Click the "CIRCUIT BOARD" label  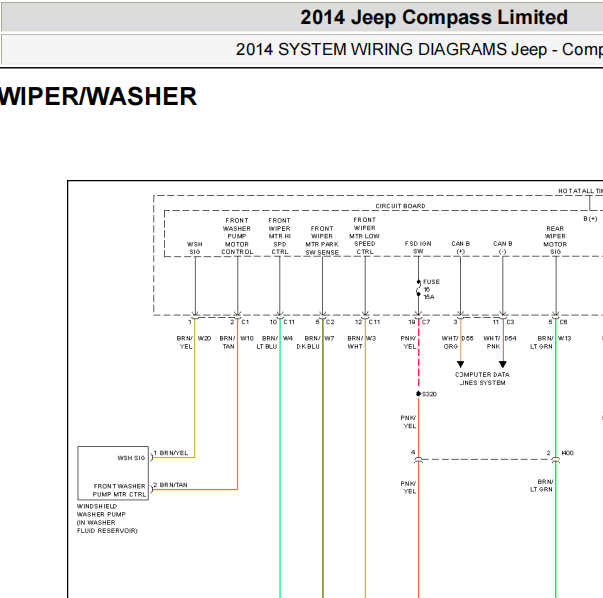coord(400,206)
